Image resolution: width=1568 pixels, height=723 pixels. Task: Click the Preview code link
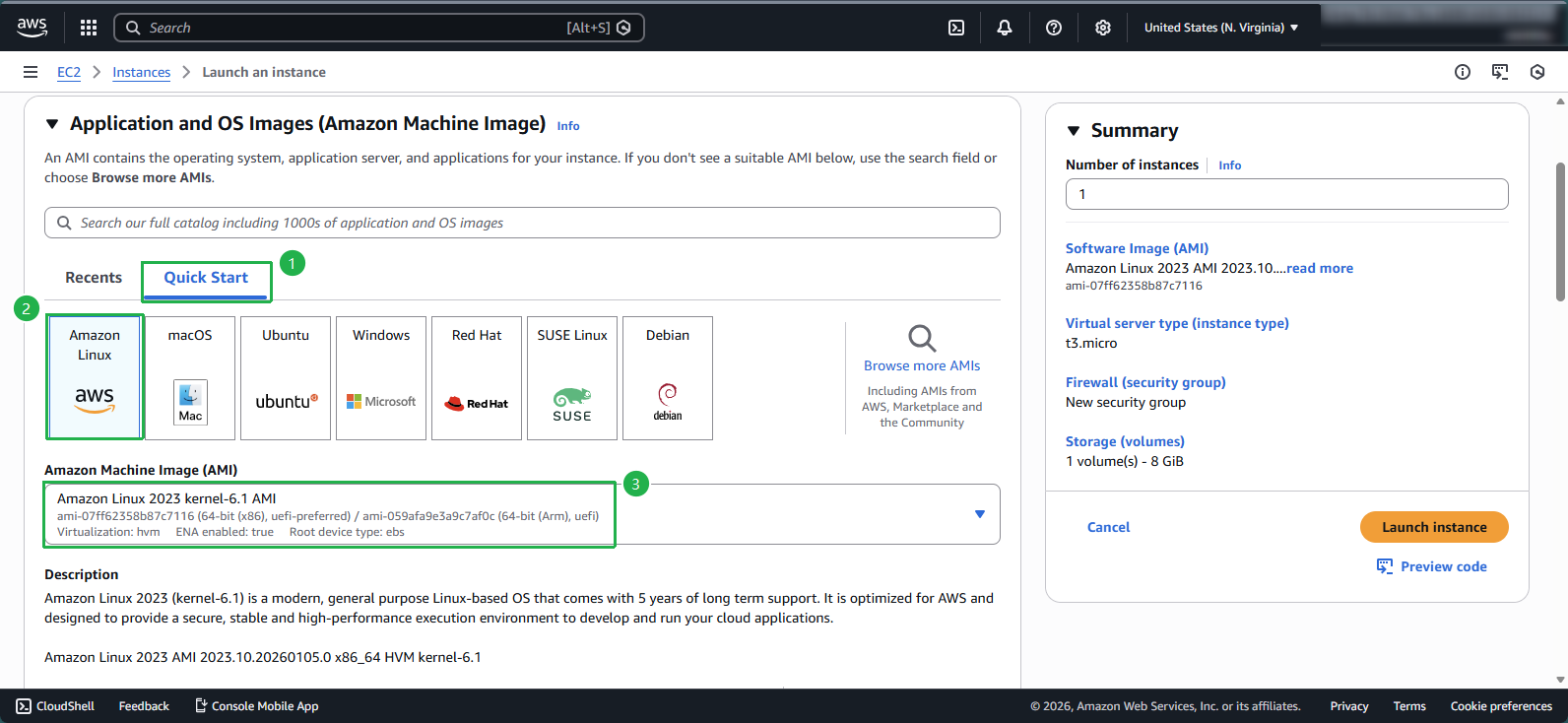click(1444, 566)
